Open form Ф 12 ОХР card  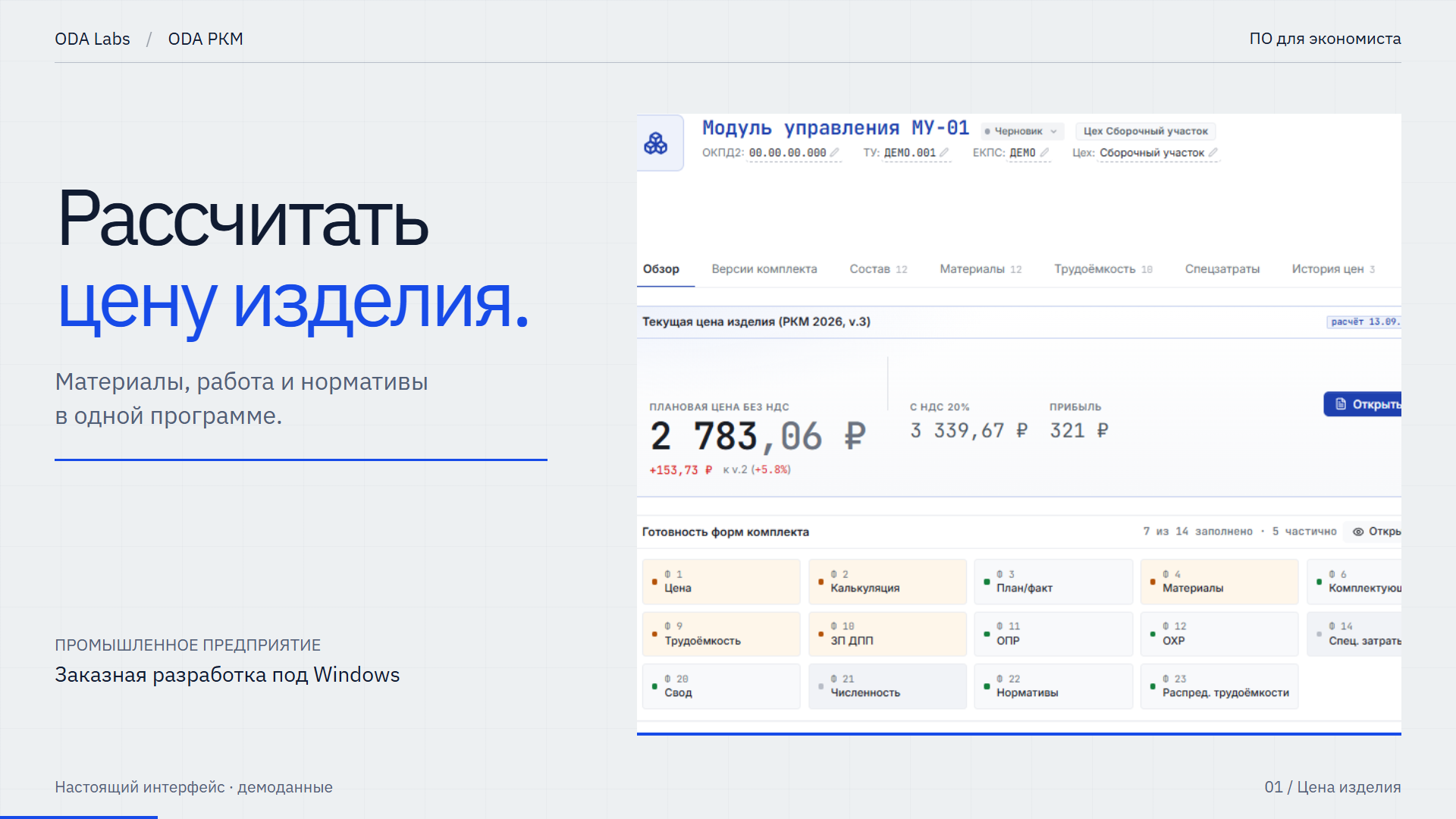point(1219,634)
